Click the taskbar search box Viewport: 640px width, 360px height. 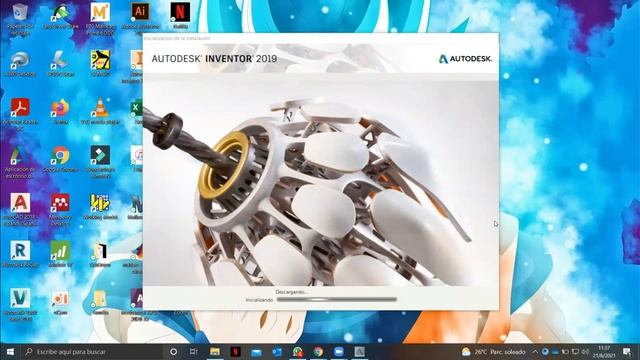coord(92,351)
